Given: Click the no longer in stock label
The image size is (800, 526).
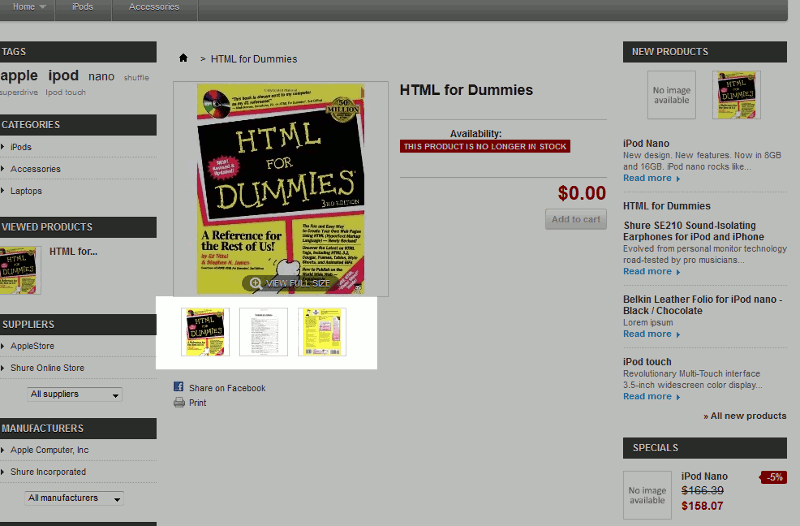Looking at the screenshot, I should pos(485,146).
